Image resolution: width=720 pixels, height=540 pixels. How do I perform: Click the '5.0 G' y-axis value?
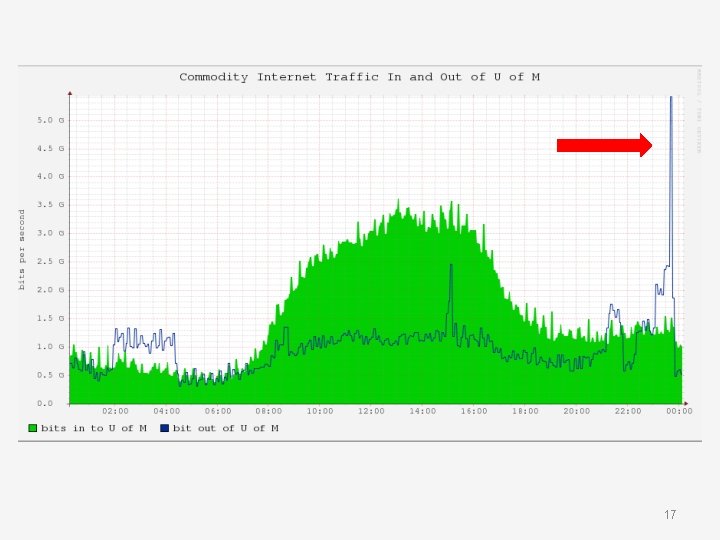pos(51,120)
